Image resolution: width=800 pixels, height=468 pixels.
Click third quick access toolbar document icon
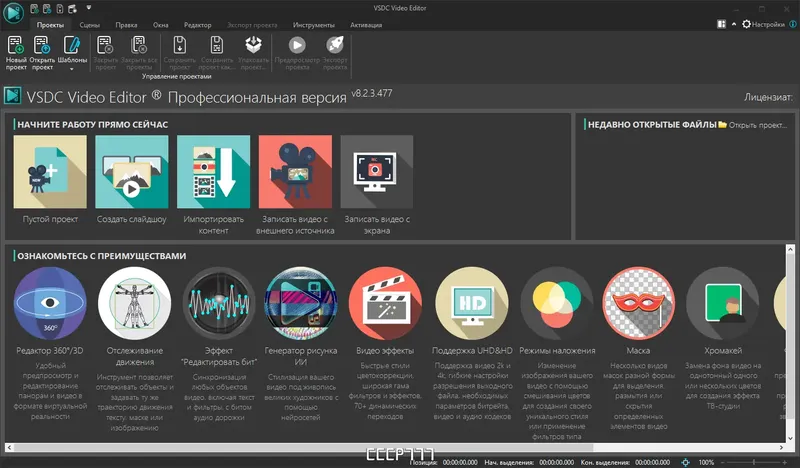(x=60, y=9)
